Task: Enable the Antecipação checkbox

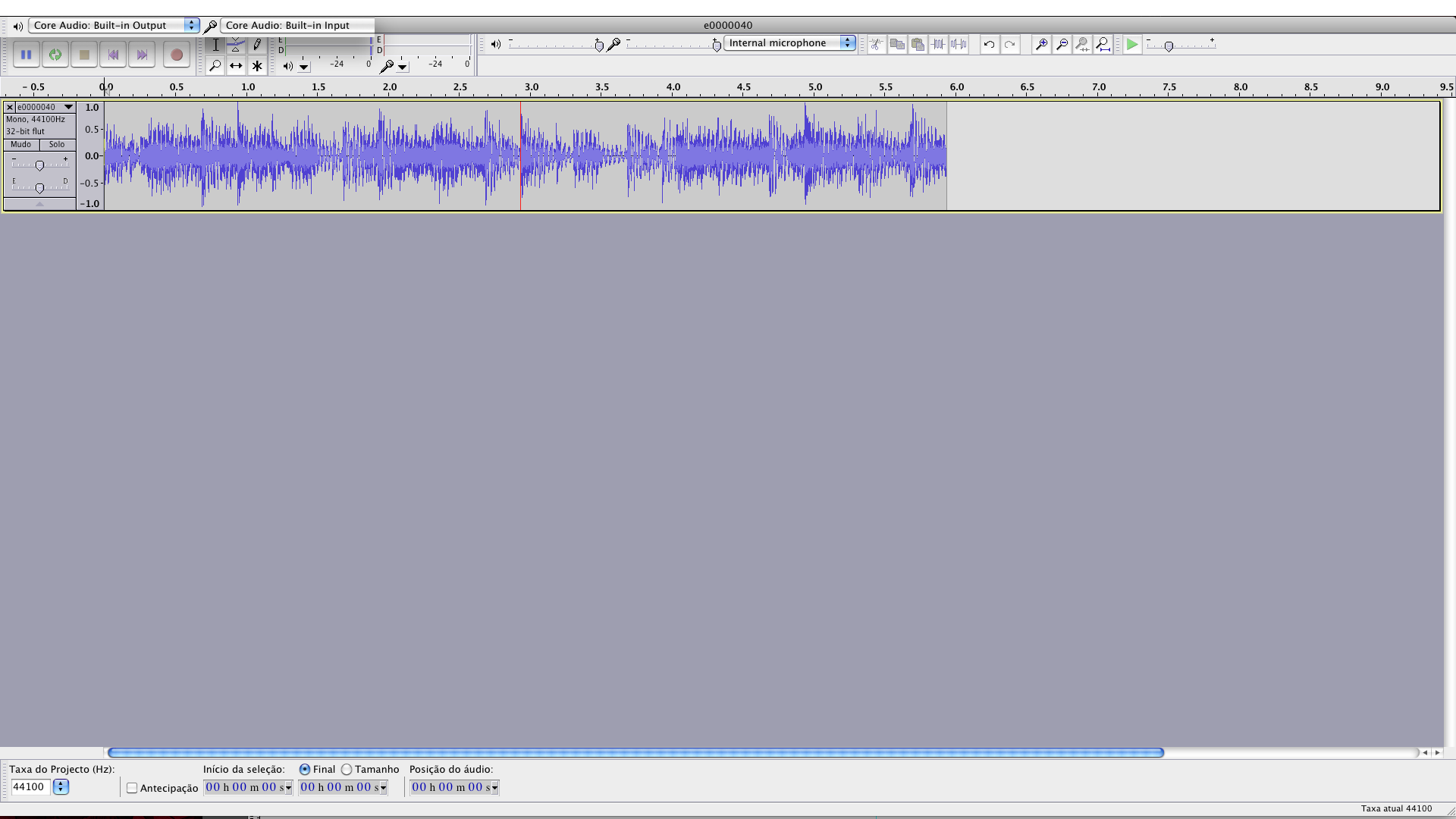Action: (132, 788)
